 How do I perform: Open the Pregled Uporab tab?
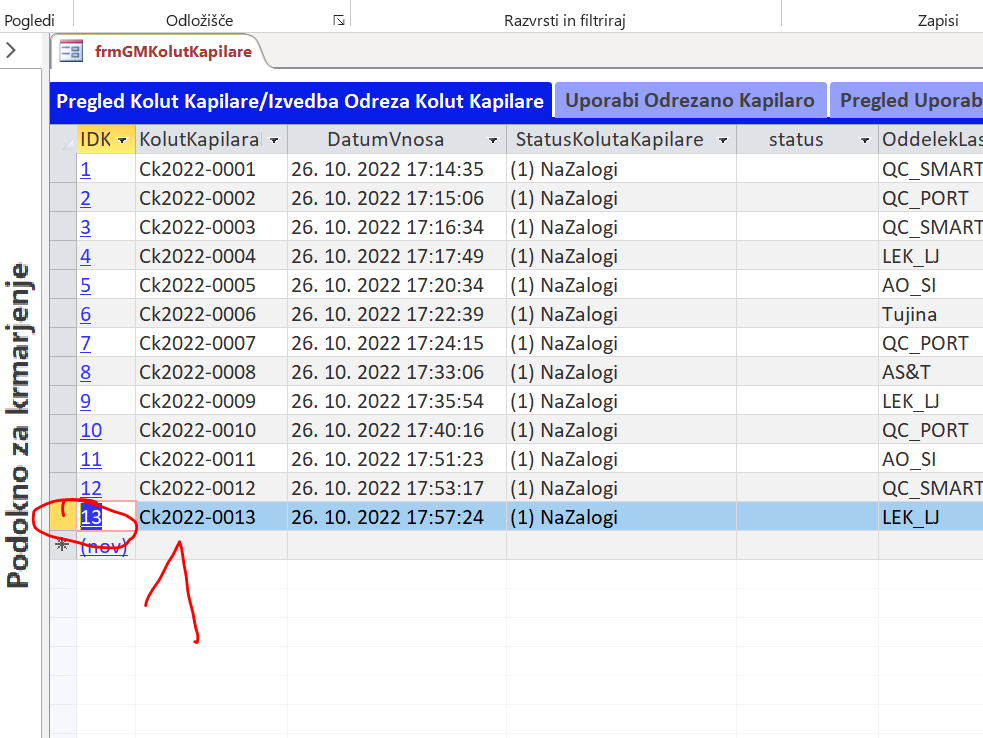[907, 100]
